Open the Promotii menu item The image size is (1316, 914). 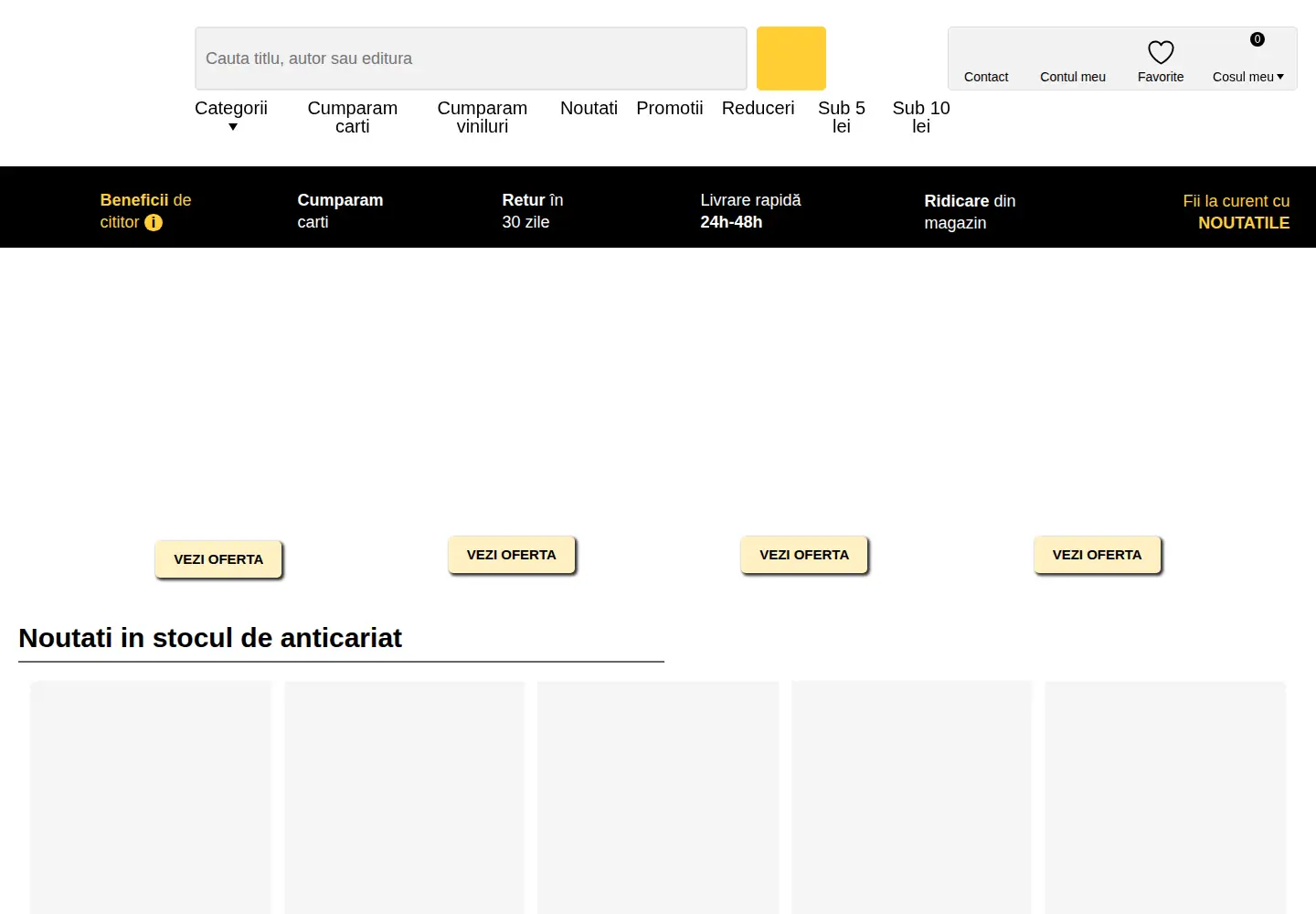pos(670,108)
